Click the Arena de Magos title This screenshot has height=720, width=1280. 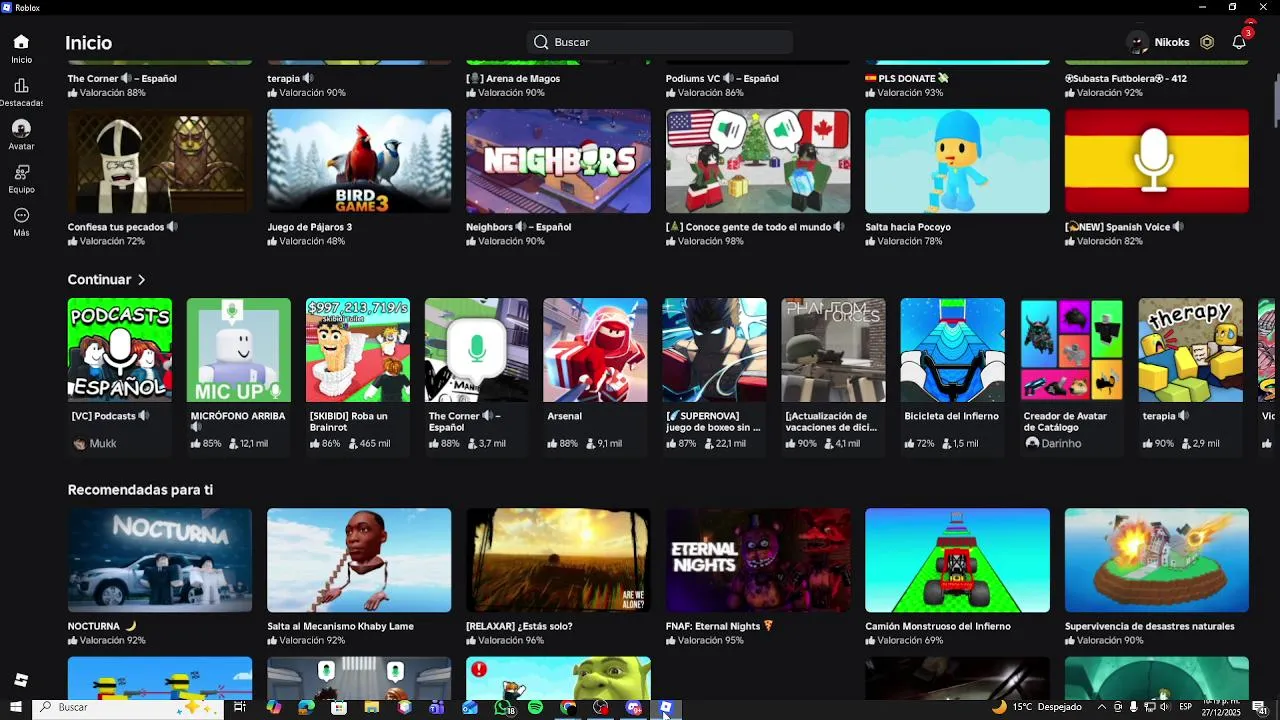(x=513, y=78)
